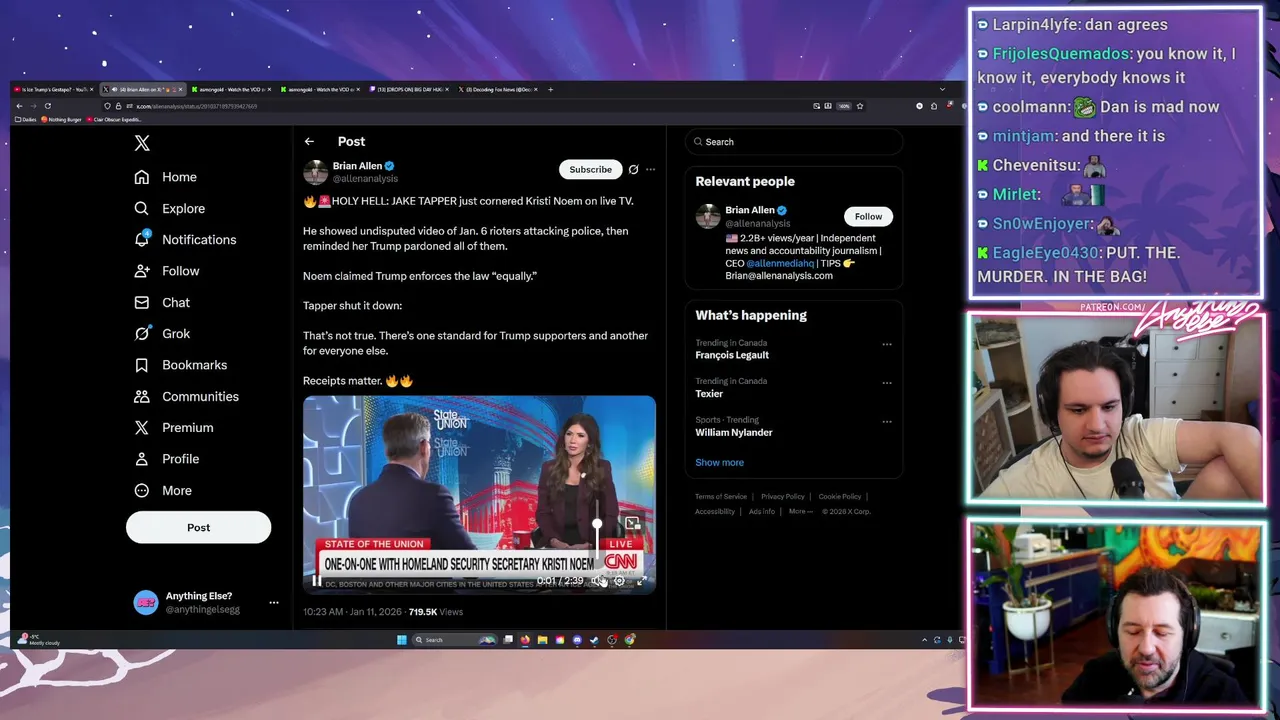Open File Explorer from the taskbar
Screen dimensions: 1280x720
click(542, 640)
